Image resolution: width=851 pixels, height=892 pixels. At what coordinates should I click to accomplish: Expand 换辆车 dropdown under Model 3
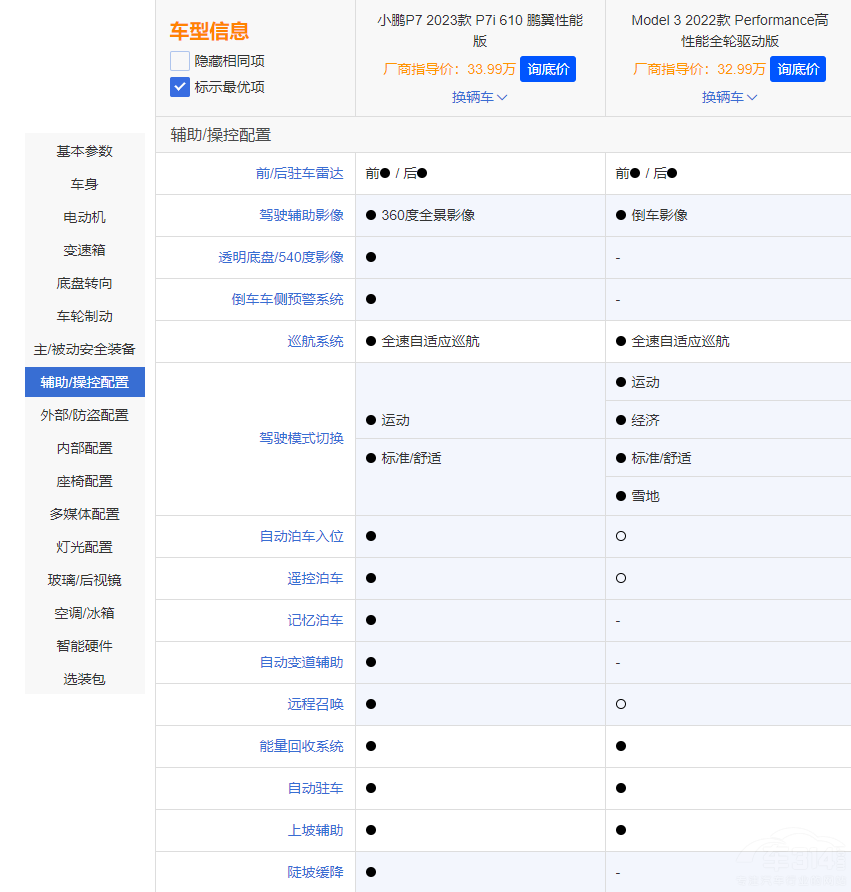point(730,97)
